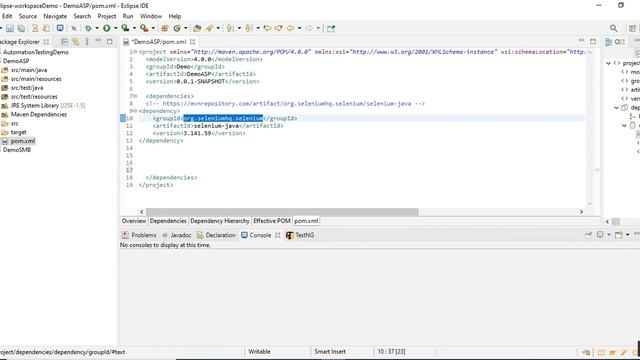
Task: Click Collapse All in Package Explorer
Action: (64, 42)
